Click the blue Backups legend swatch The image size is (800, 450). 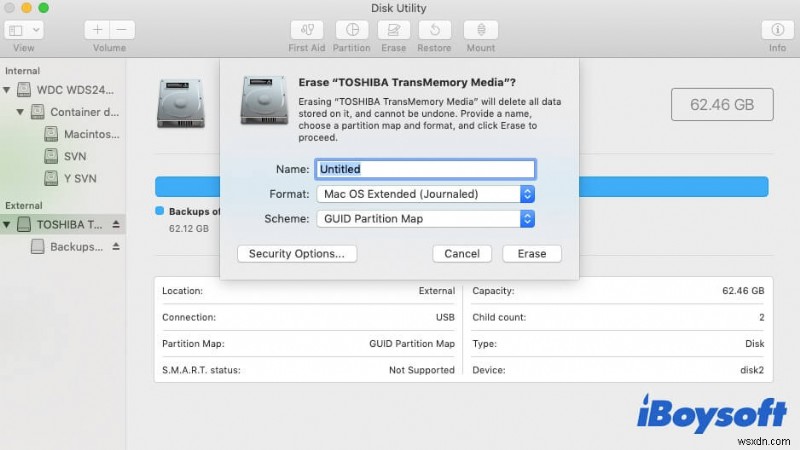point(159,211)
